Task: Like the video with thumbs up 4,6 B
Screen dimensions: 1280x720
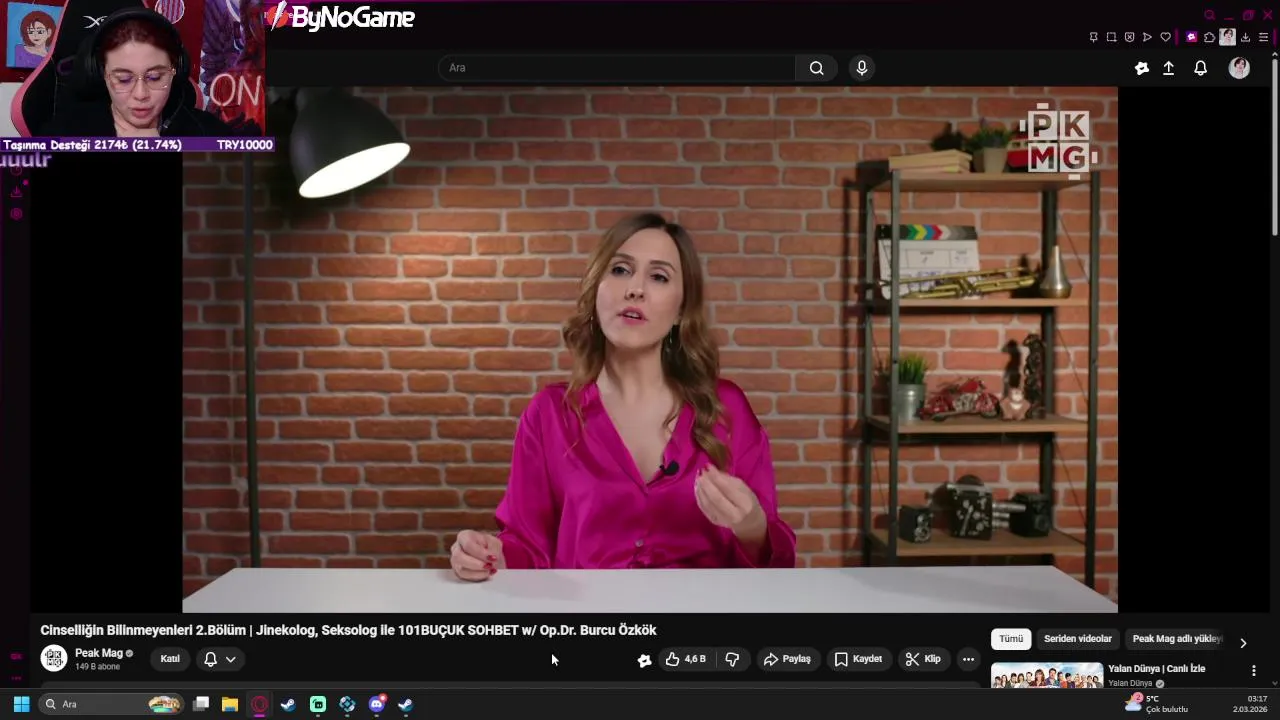Action: [686, 659]
